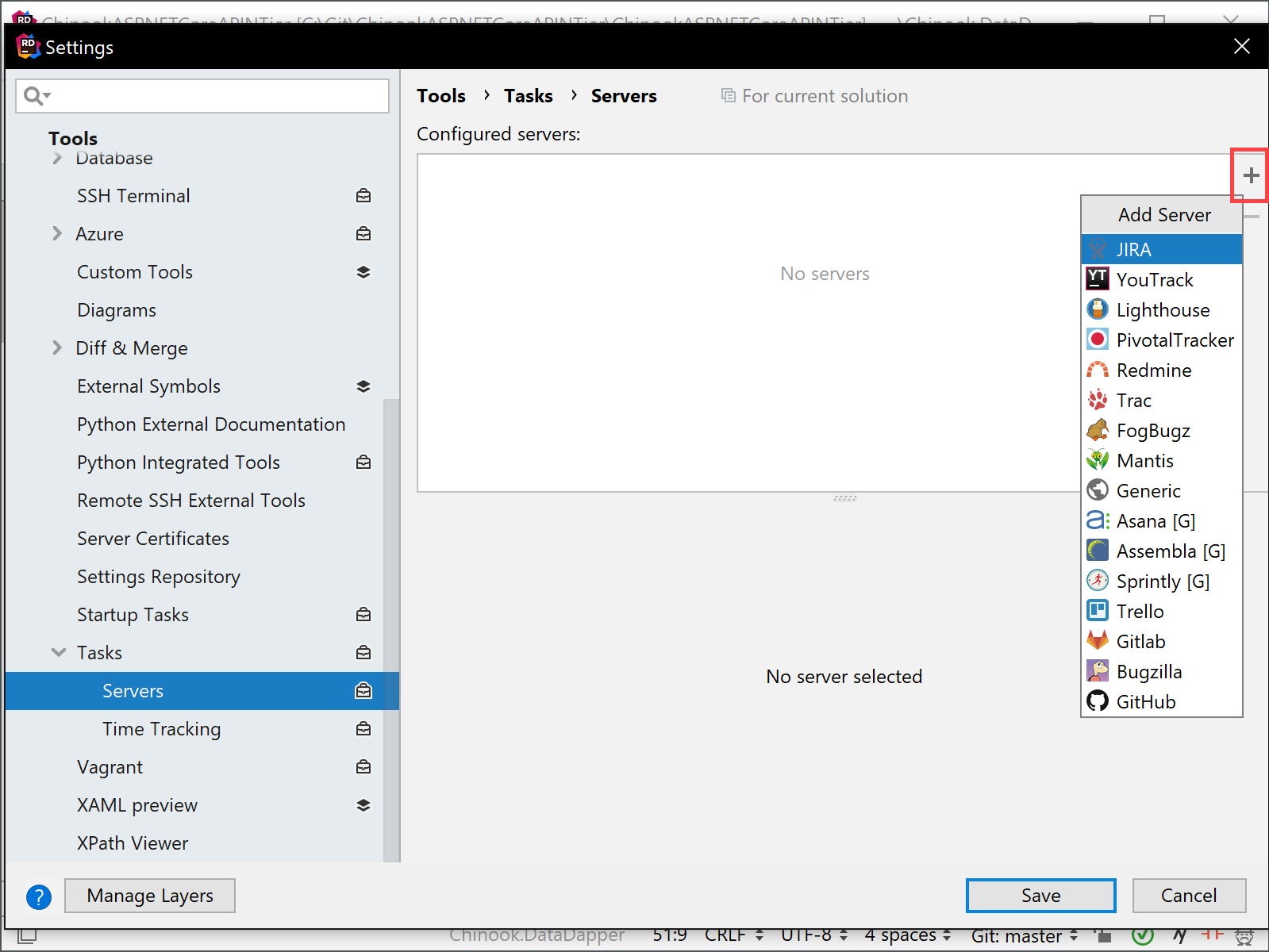
Task: Click the Trello board icon
Action: point(1098,611)
